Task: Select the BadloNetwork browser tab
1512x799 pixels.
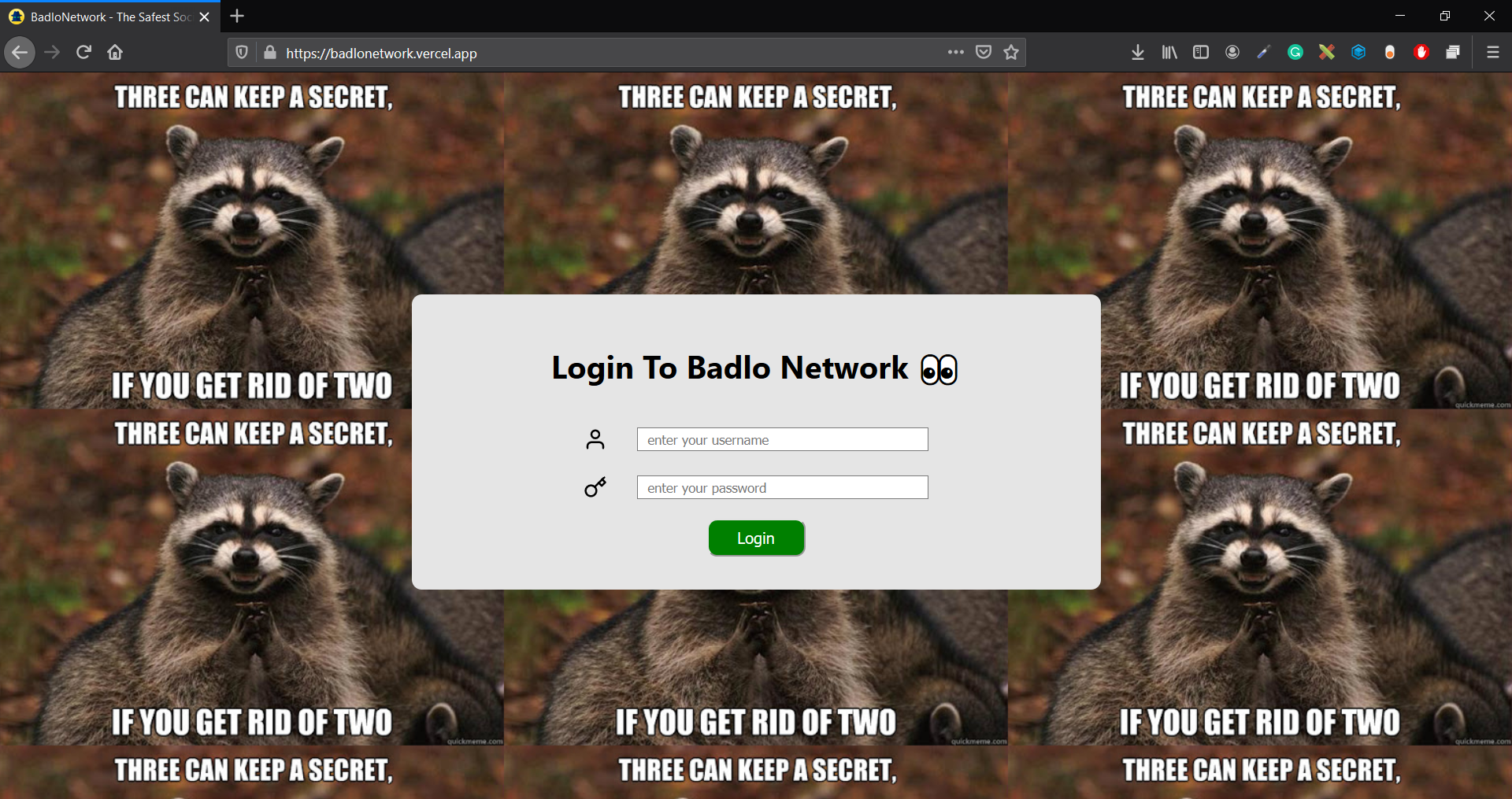Action: tap(110, 17)
